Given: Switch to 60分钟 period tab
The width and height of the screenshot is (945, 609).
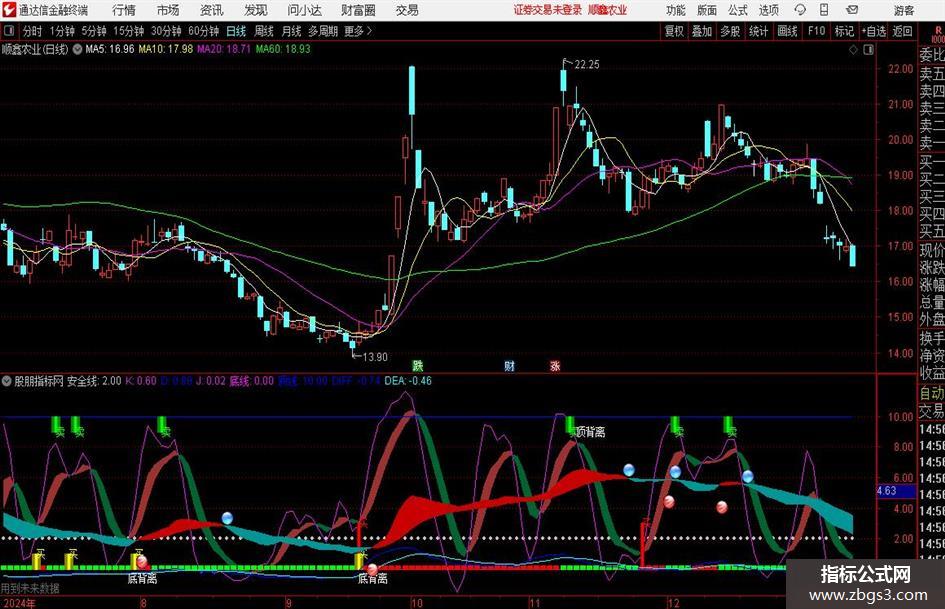Looking at the screenshot, I should coord(203,31).
